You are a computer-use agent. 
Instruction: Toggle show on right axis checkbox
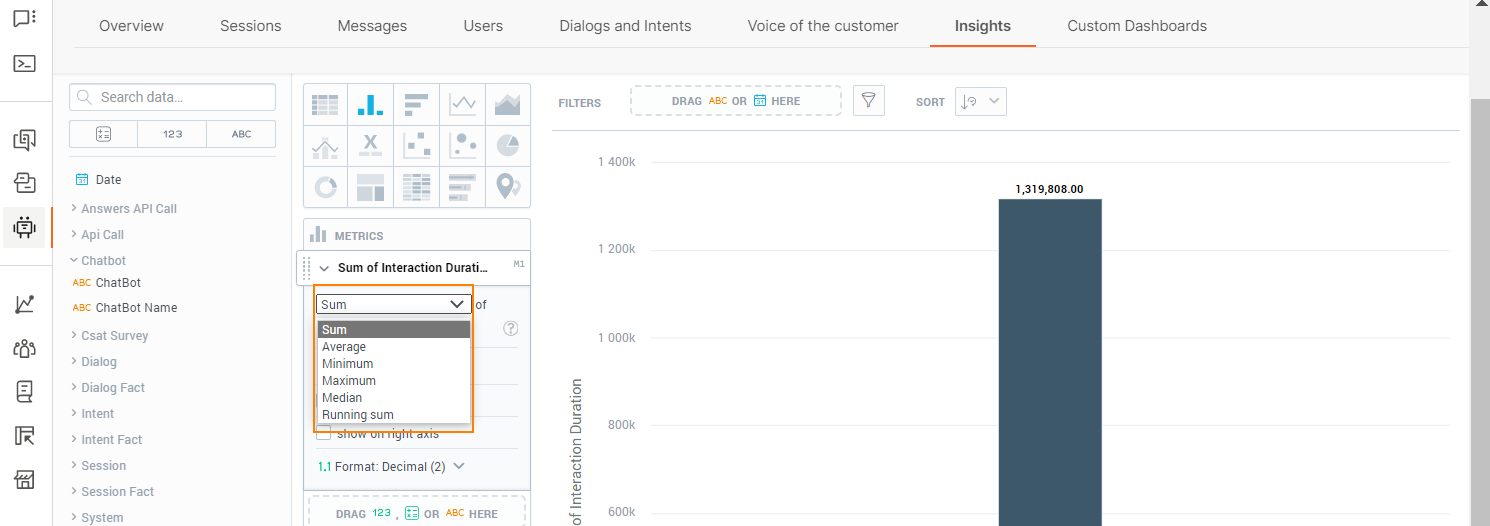click(324, 433)
